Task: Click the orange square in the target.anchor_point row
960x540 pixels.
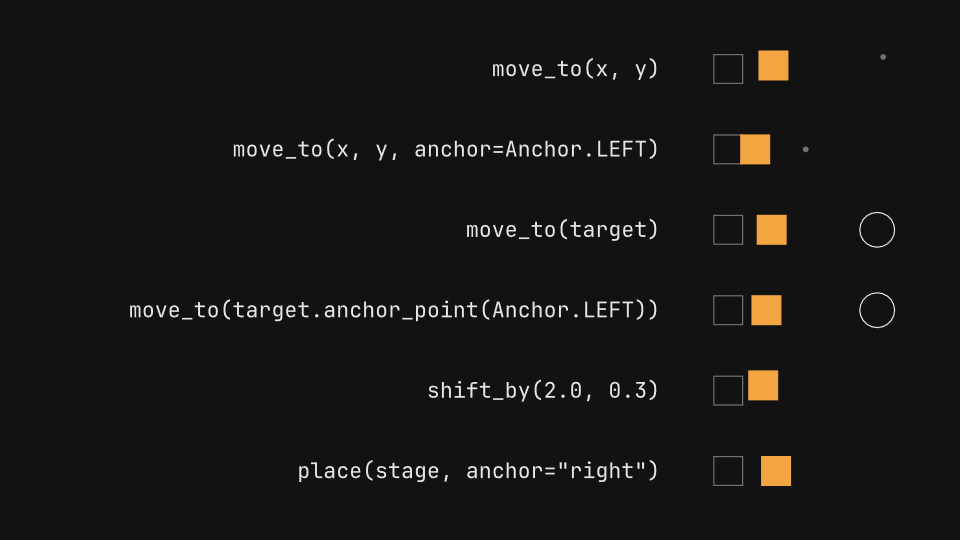Action: 767,310
